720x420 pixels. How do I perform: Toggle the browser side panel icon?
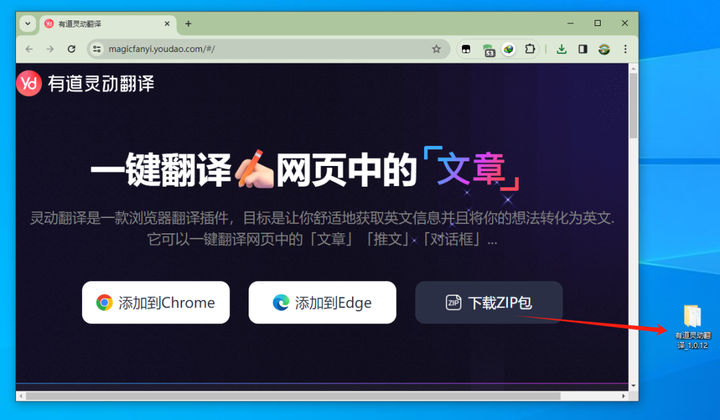coord(583,49)
